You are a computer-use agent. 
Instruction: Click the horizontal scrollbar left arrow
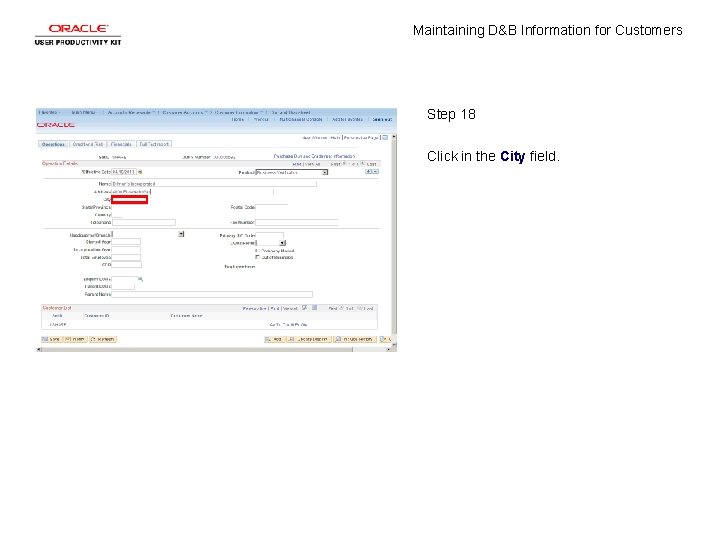pos(39,349)
